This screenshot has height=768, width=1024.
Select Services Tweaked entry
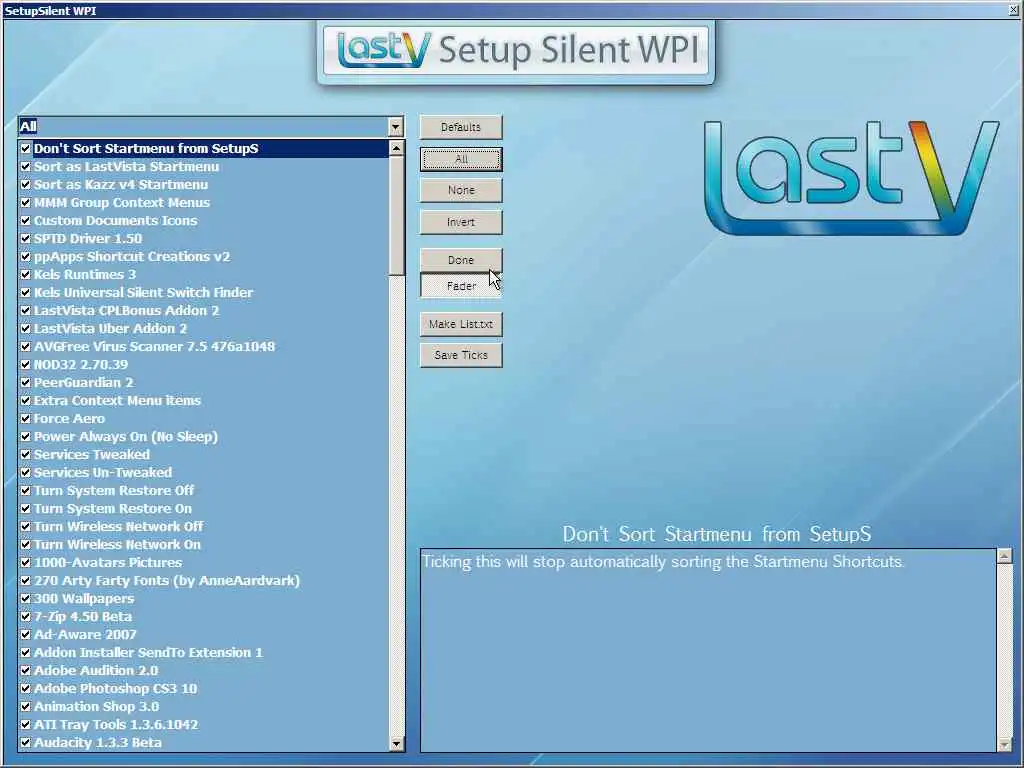[x=91, y=455]
